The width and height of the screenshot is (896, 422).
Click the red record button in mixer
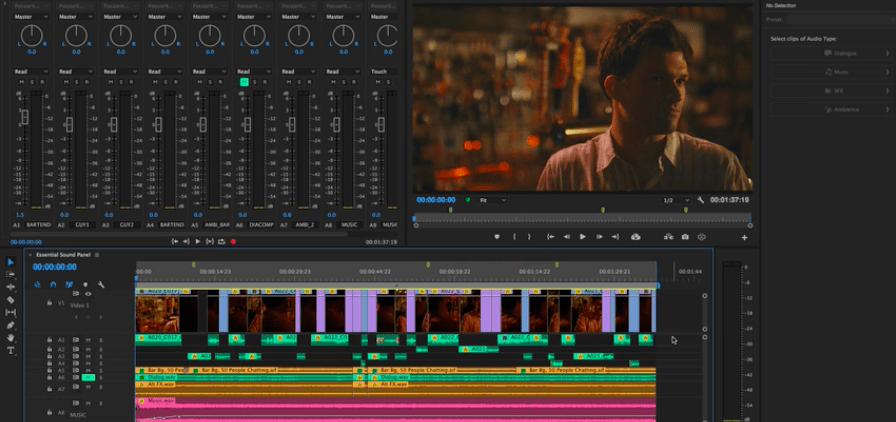(233, 241)
